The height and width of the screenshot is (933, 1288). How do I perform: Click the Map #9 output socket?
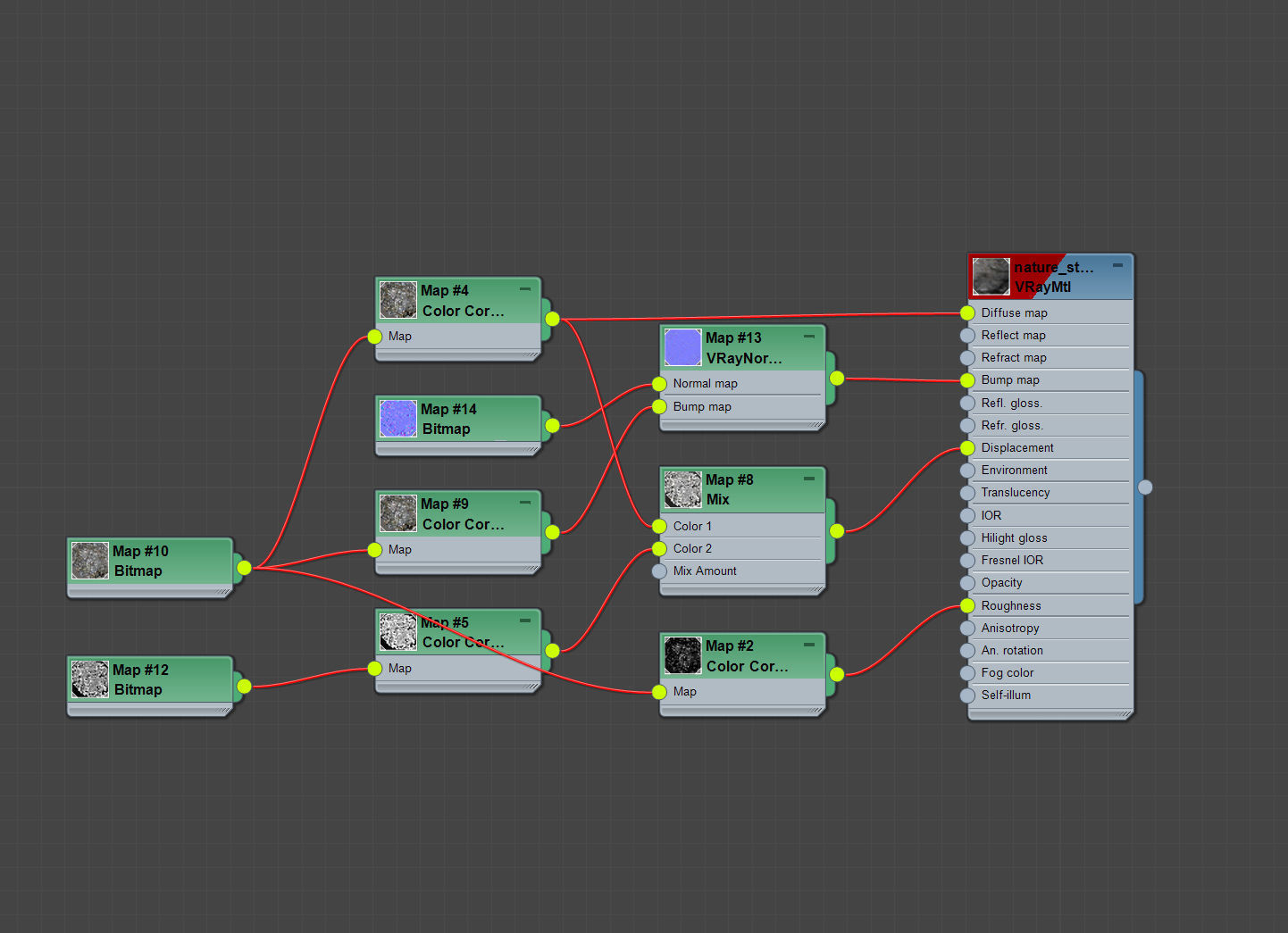tap(552, 532)
